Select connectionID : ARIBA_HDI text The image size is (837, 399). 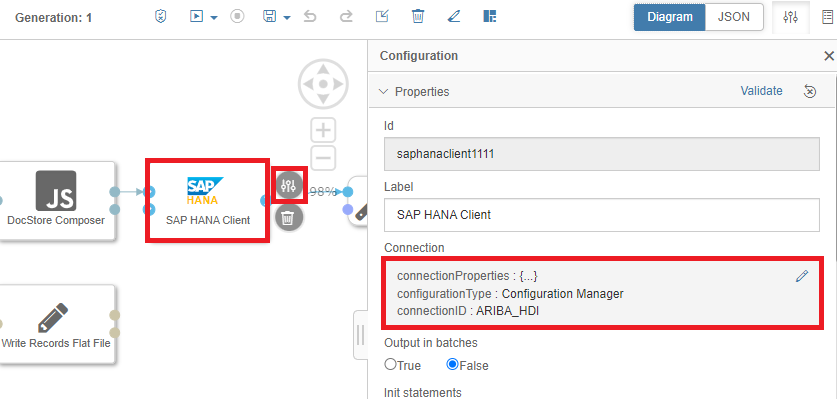pyautogui.click(x=468, y=311)
